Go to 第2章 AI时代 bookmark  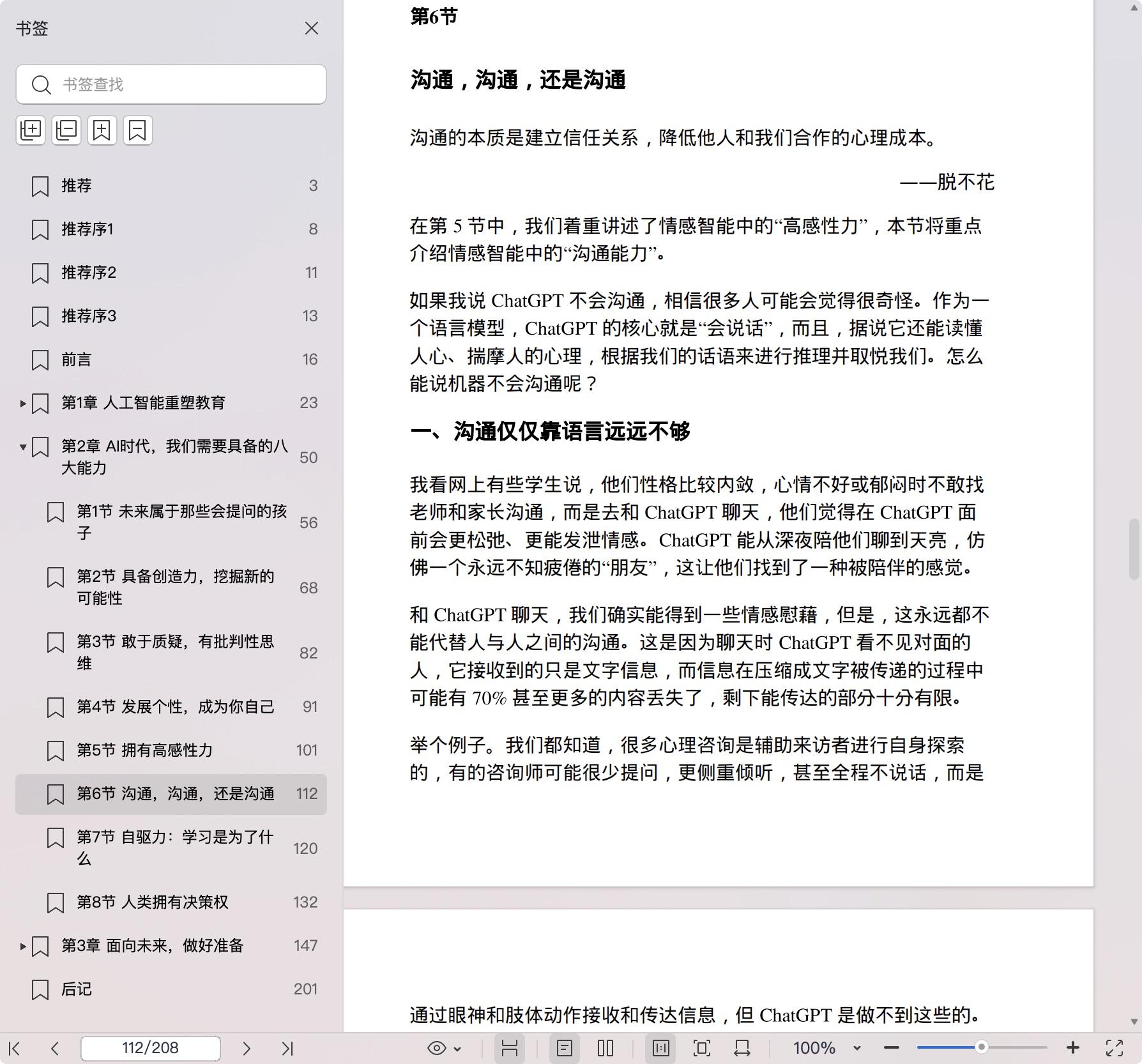pos(171,457)
